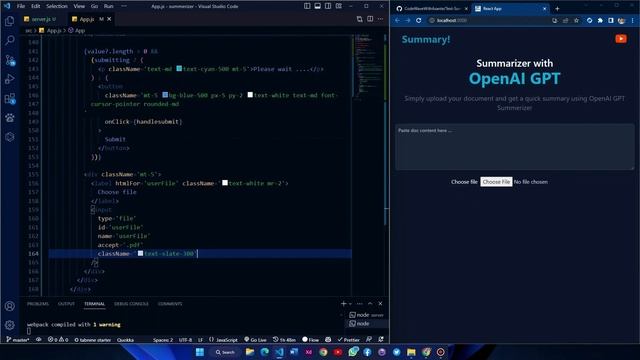This screenshot has width=640, height=360.
Task: Toggle panel layout icon in title bar
Action: tap(318, 6)
